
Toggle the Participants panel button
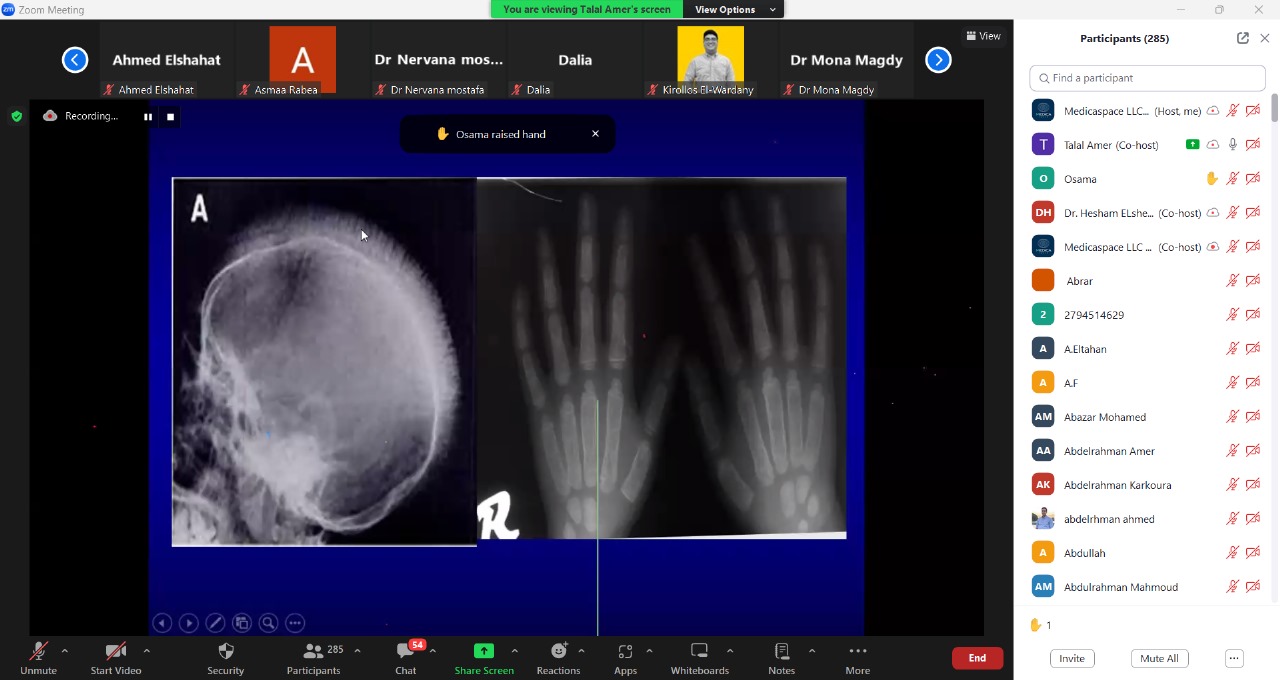[x=314, y=652]
